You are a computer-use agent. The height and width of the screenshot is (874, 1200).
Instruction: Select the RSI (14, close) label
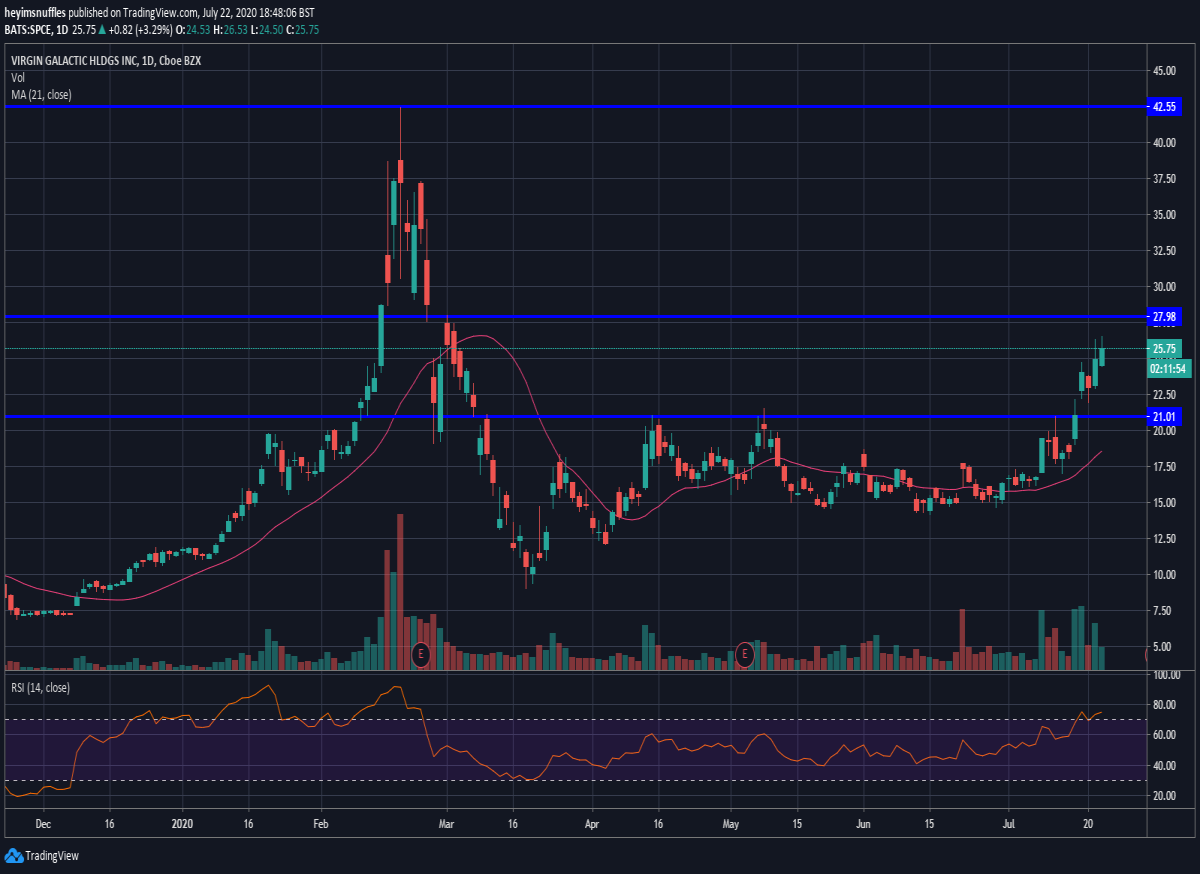(40, 687)
